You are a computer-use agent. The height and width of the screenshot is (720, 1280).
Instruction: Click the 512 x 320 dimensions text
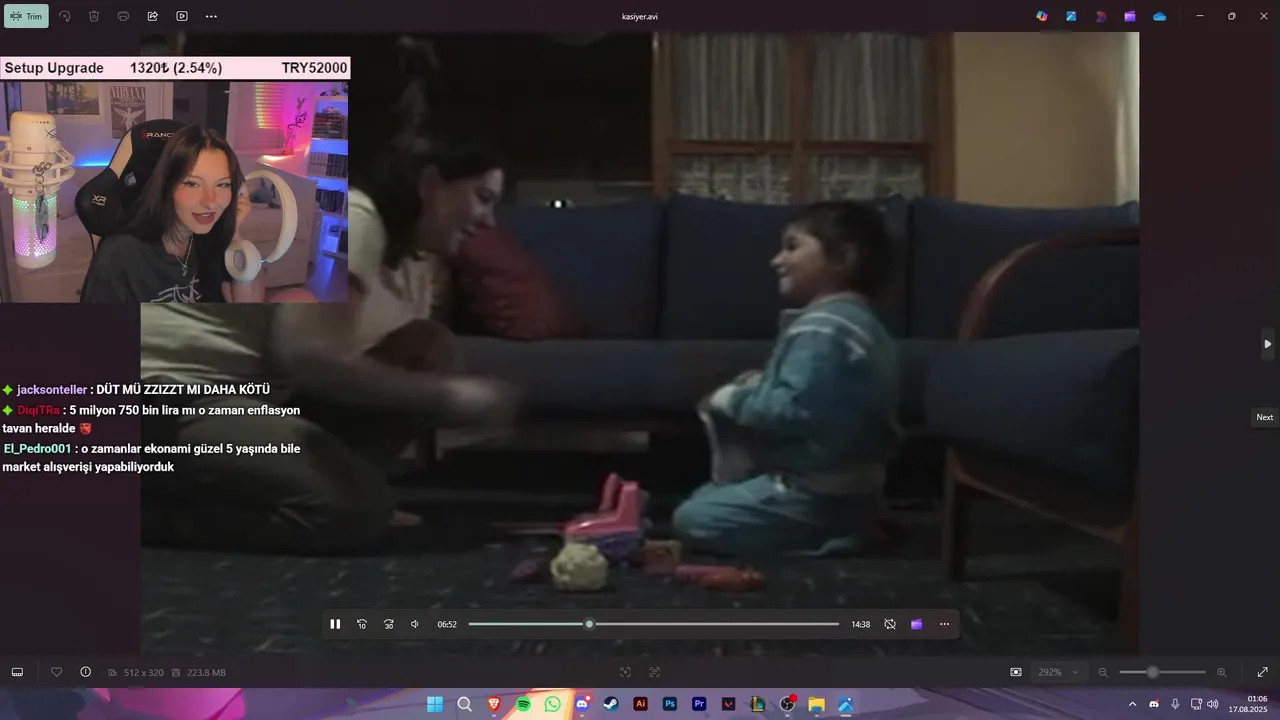(x=143, y=673)
